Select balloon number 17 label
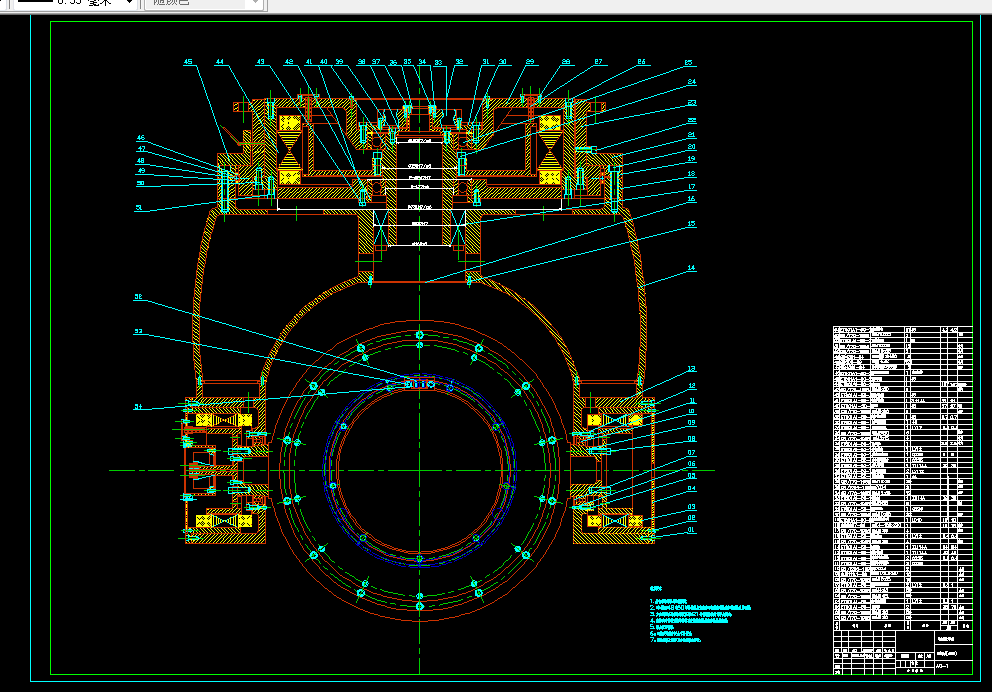Screen dimensions: 992x692 691,187
